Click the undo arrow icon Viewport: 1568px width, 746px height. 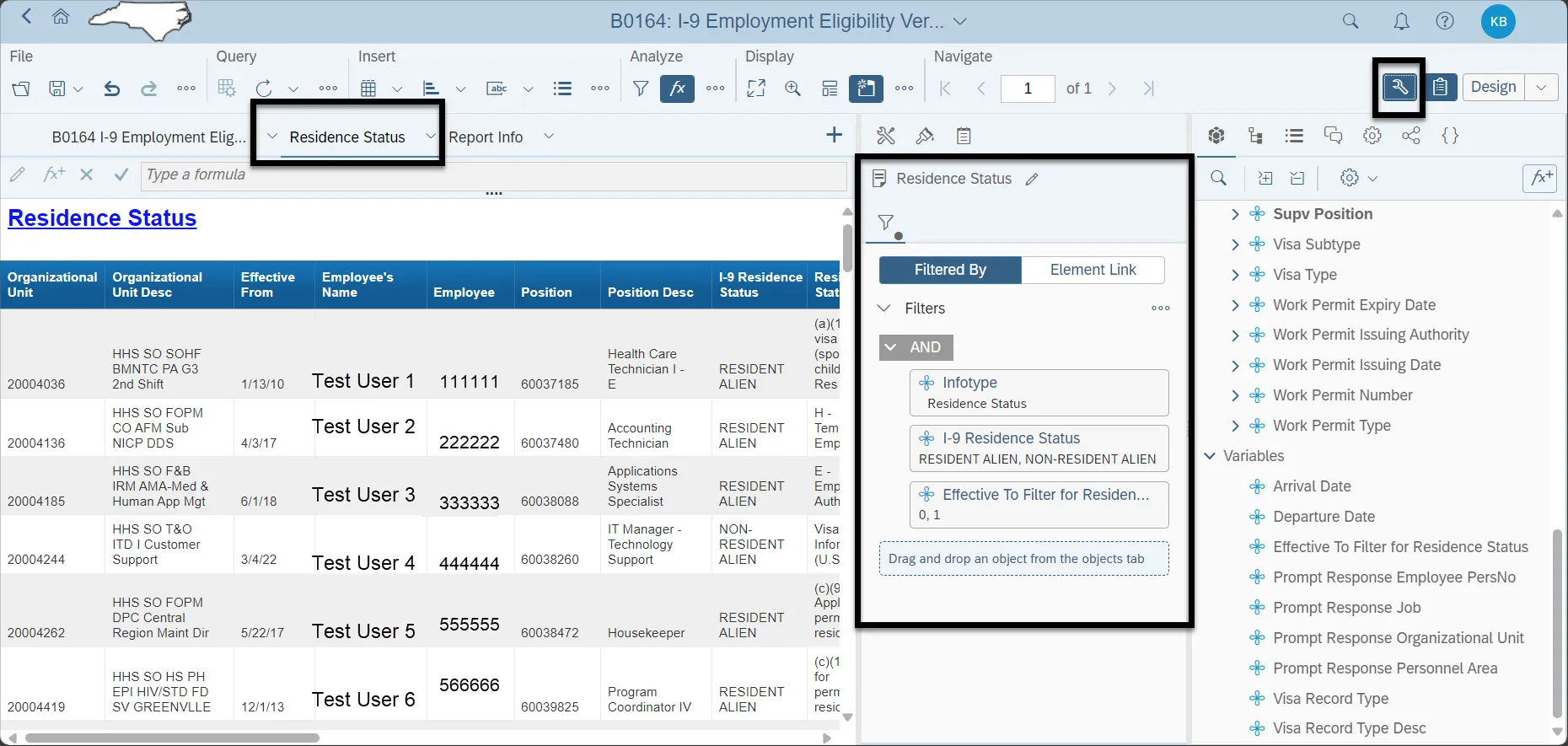click(111, 89)
